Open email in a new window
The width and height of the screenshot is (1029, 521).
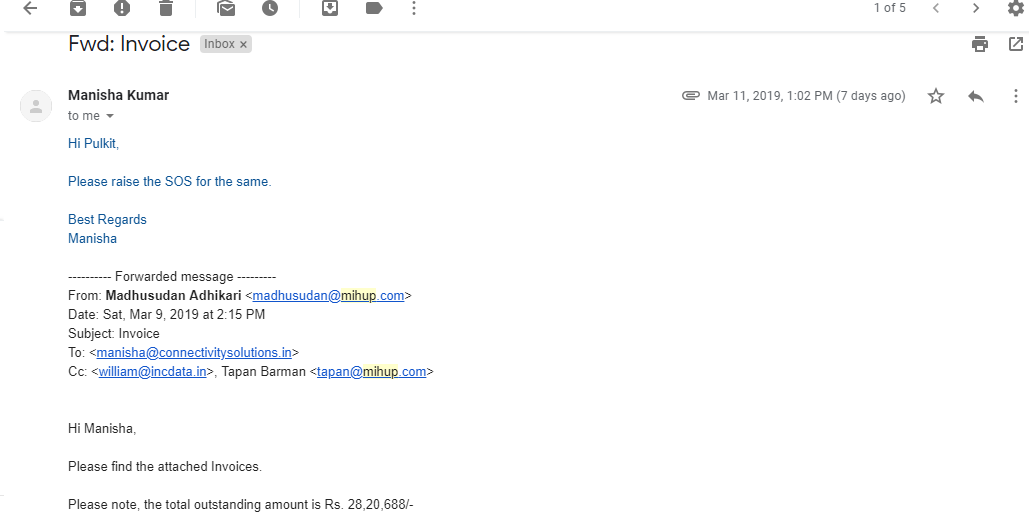(x=1016, y=44)
